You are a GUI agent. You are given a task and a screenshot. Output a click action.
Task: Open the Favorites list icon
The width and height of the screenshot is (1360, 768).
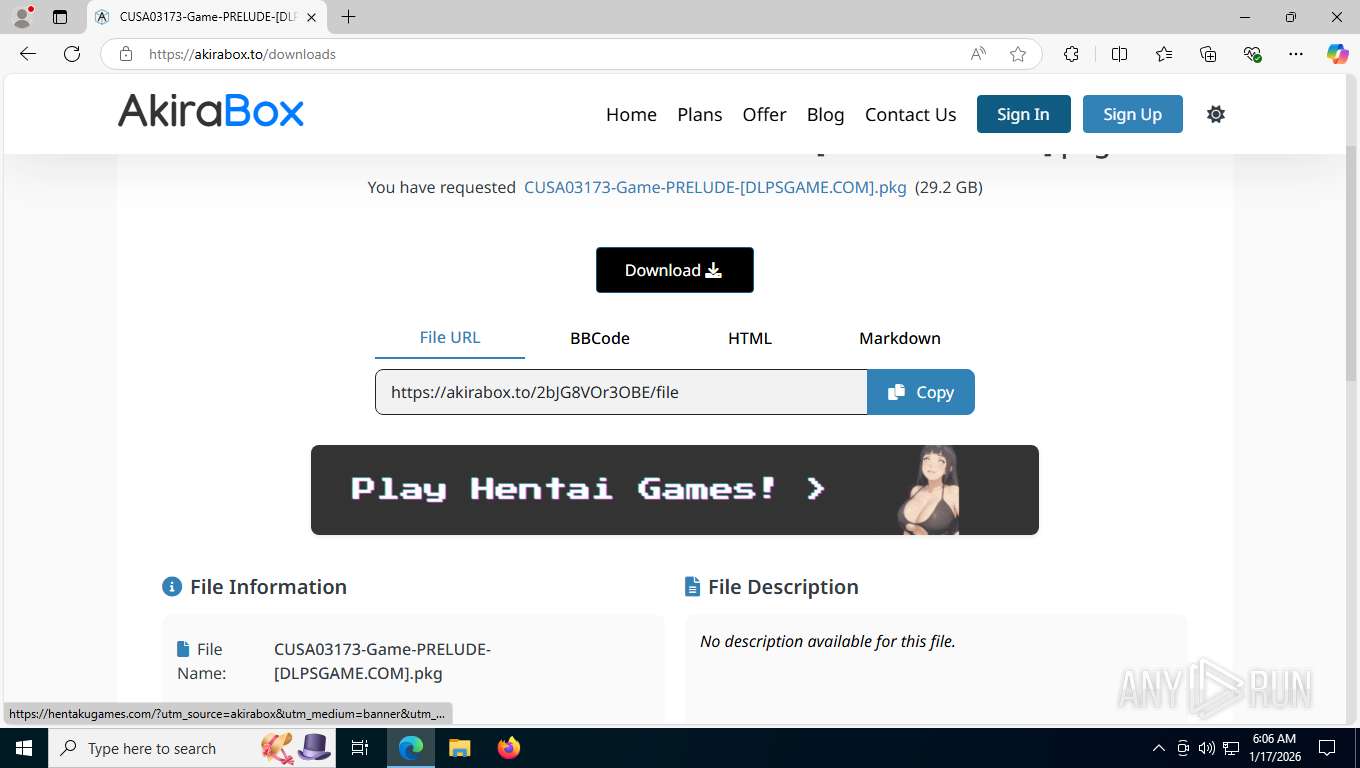click(x=1164, y=54)
